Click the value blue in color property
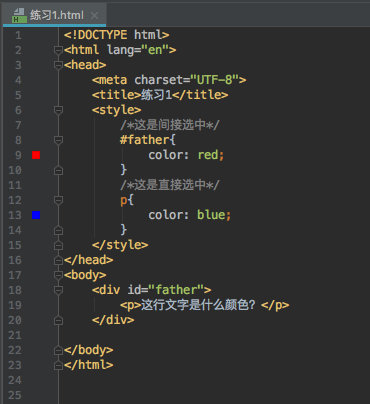370x404 pixels. coord(211,215)
